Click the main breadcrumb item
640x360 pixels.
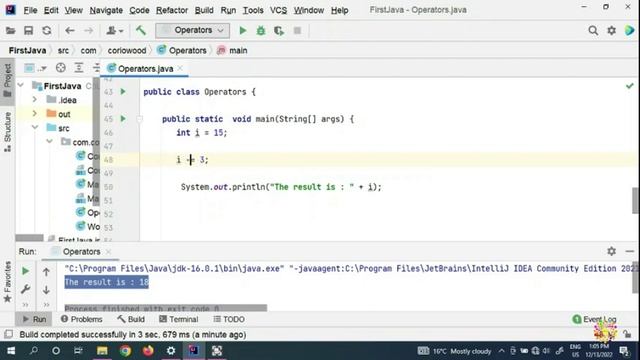(233, 51)
